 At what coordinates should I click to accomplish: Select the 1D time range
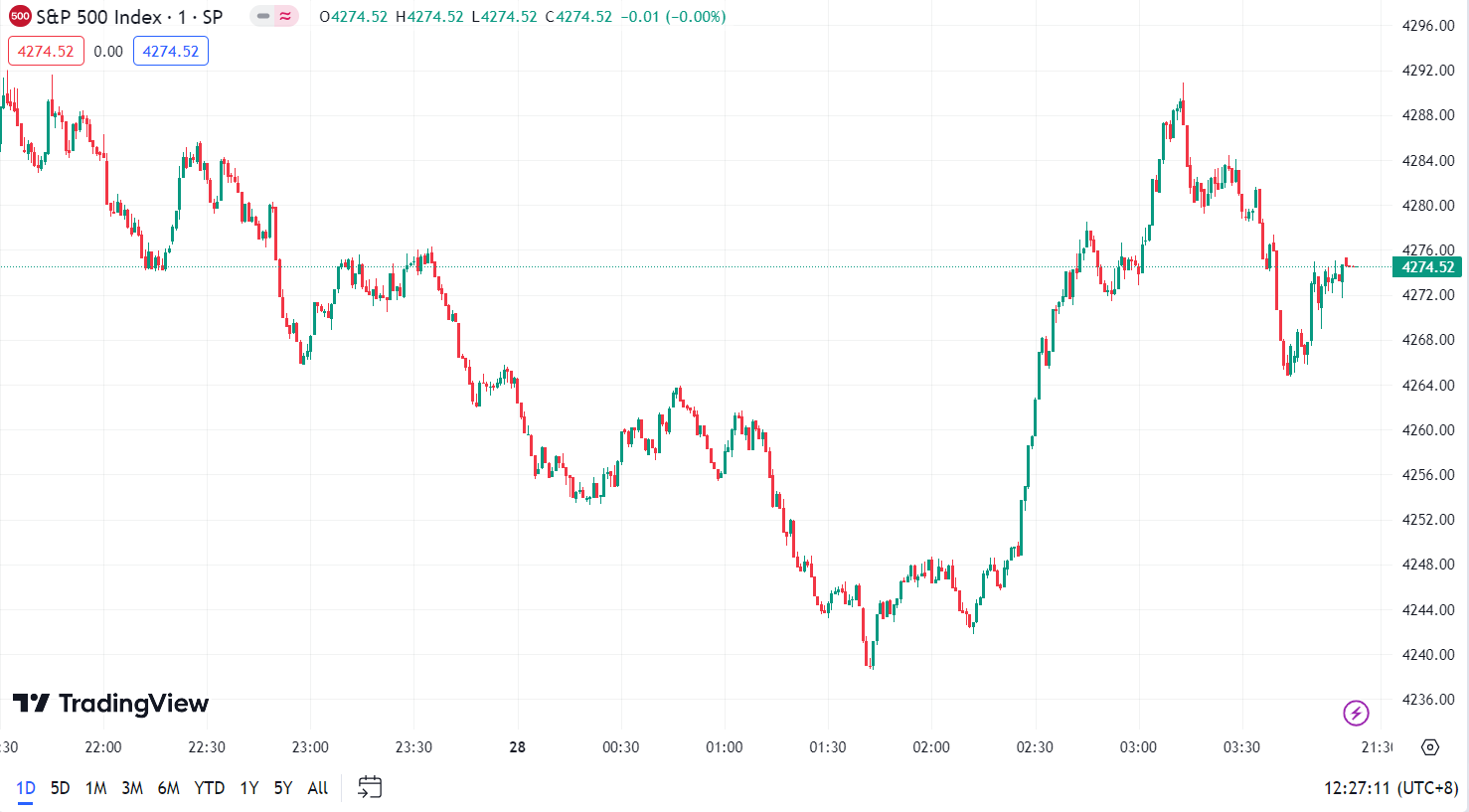click(26, 788)
